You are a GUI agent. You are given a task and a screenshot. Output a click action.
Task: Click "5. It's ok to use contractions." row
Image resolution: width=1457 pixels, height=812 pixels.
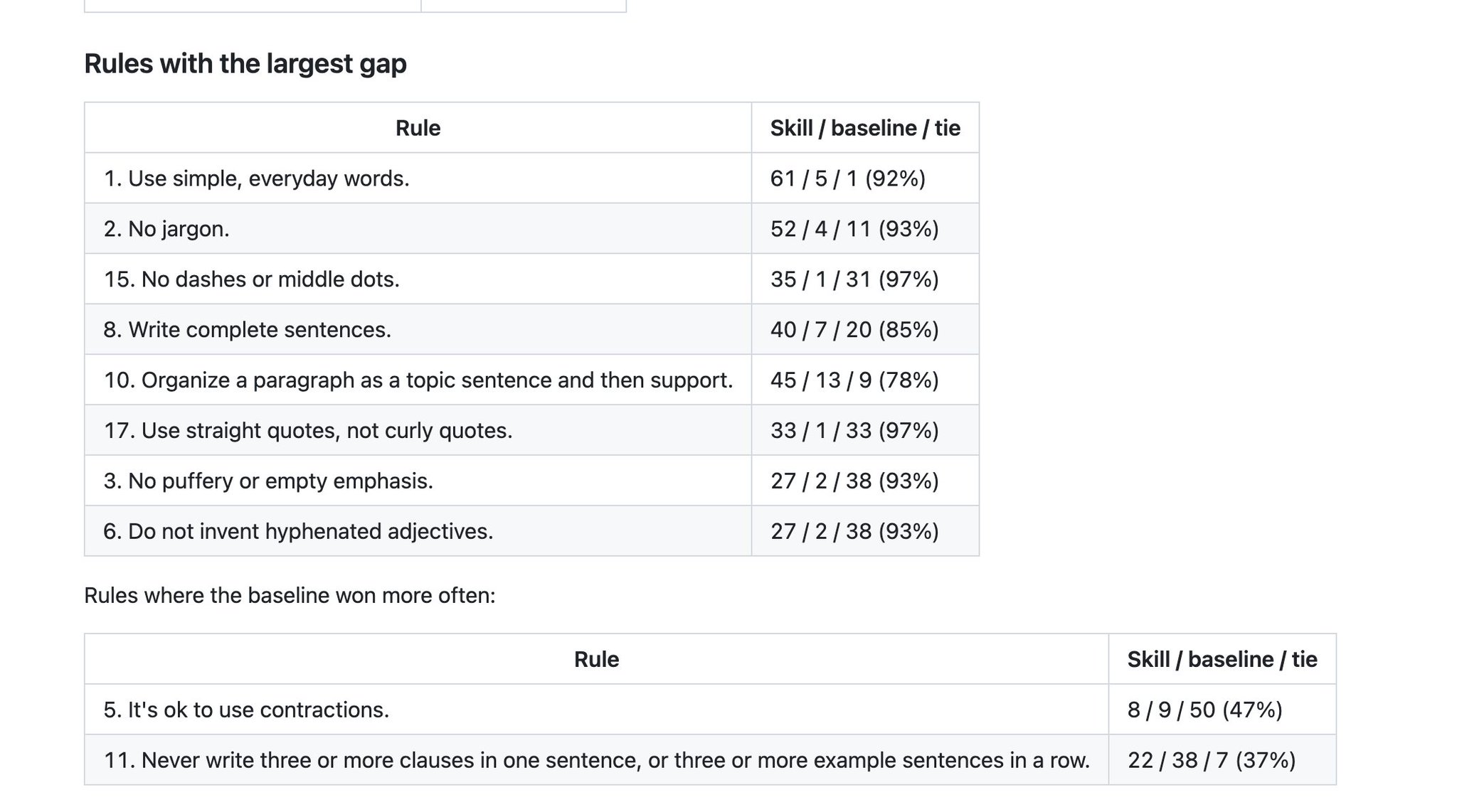tap(710, 710)
